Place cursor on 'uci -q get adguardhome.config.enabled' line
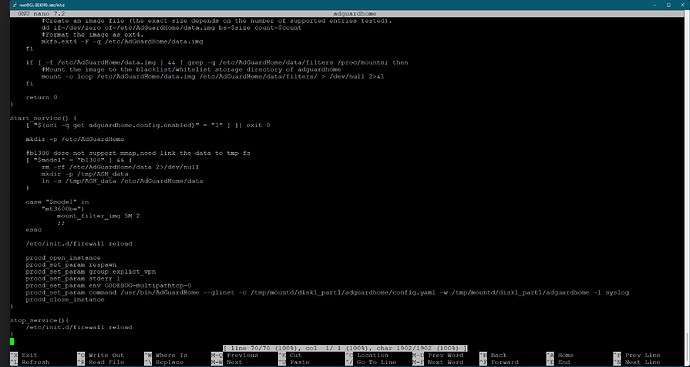 tap(148, 125)
